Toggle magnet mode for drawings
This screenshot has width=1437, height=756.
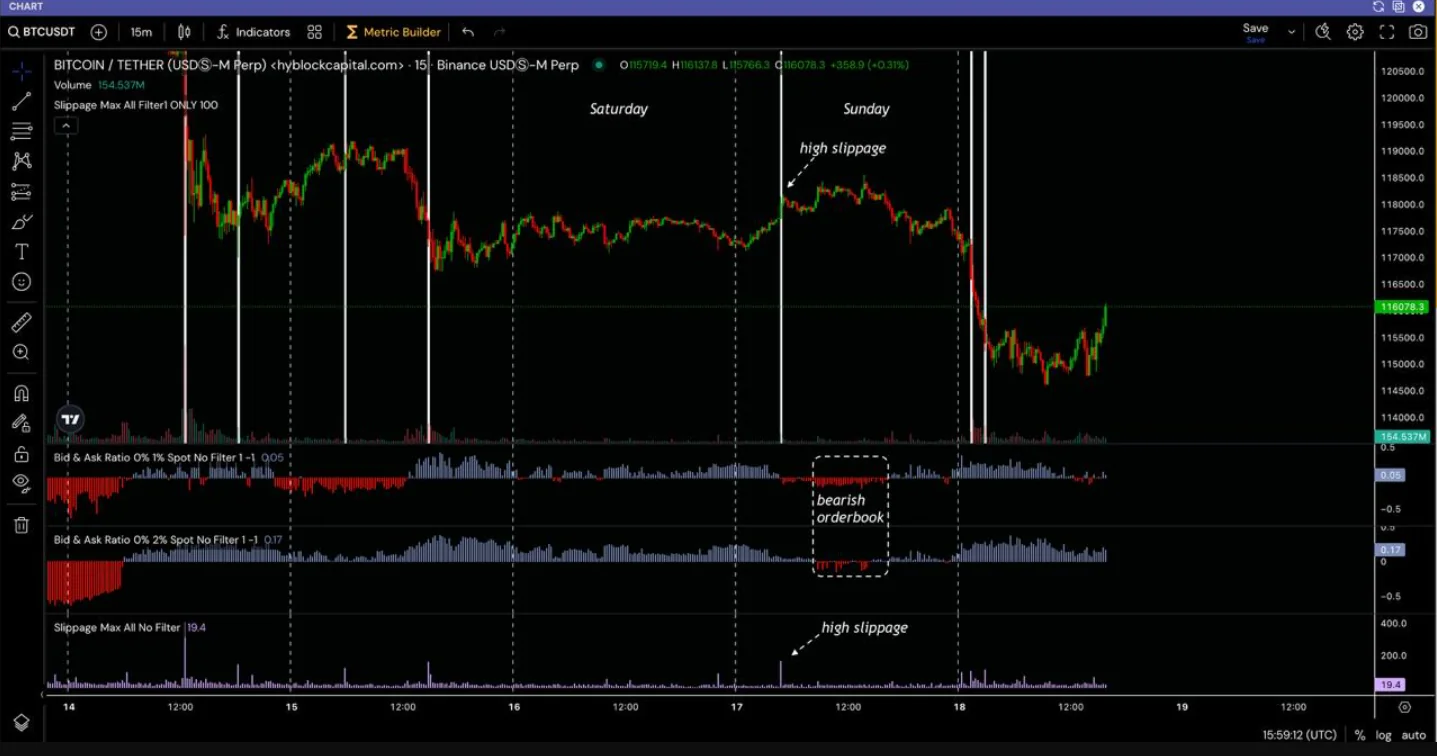21,393
